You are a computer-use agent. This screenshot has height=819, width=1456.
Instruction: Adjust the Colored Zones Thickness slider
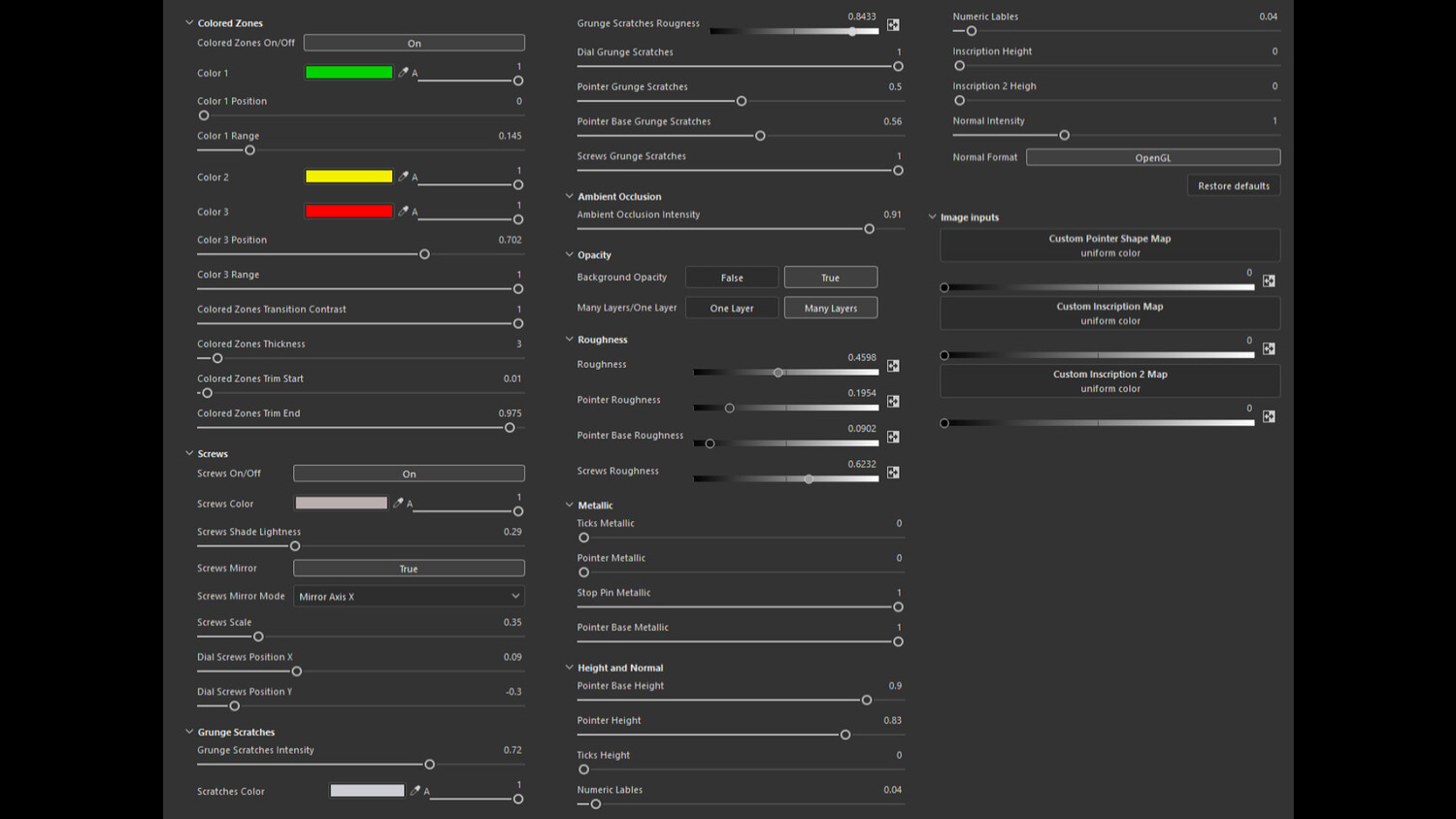click(361, 358)
